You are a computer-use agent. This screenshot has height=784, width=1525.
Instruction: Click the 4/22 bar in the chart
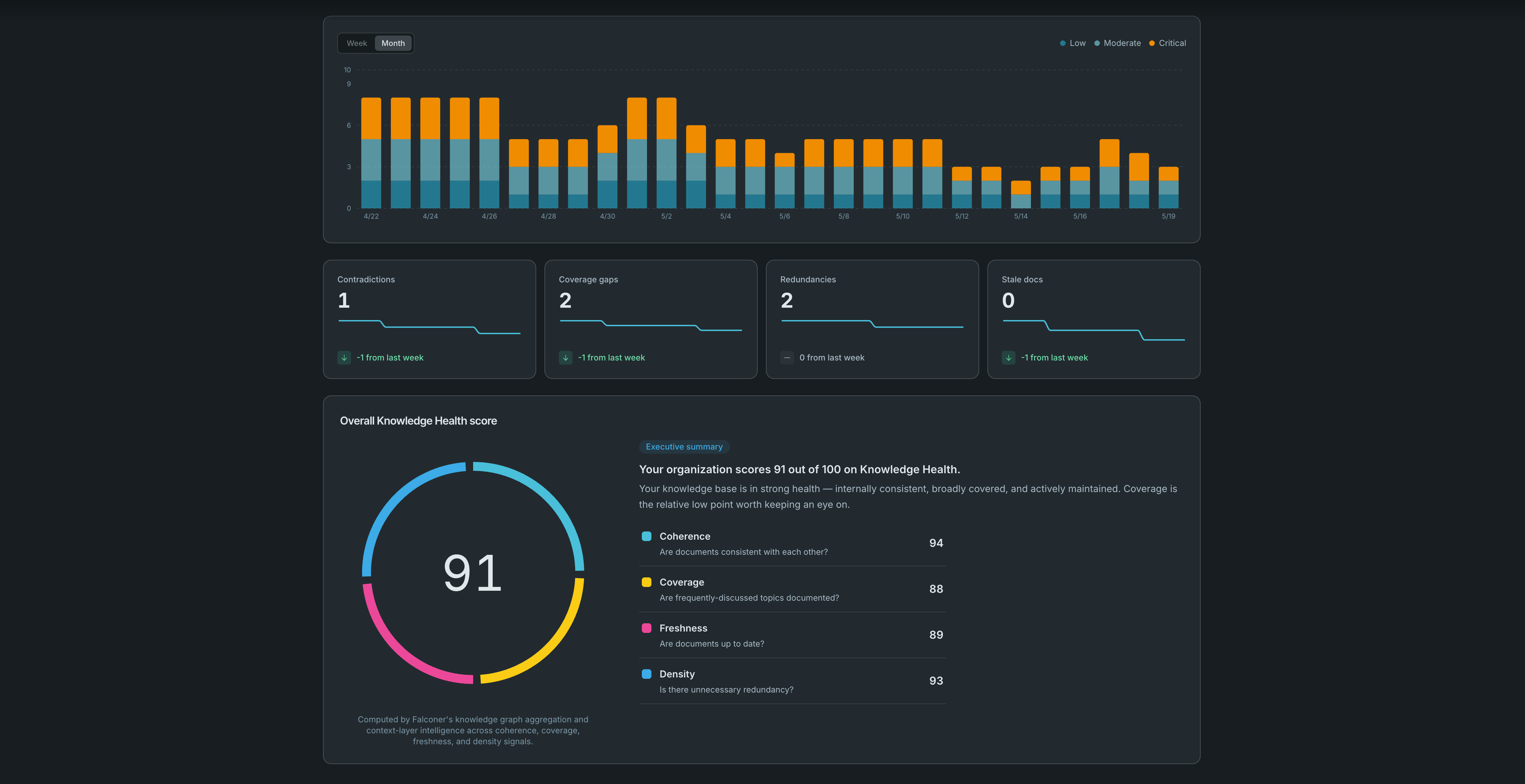pyautogui.click(x=371, y=153)
